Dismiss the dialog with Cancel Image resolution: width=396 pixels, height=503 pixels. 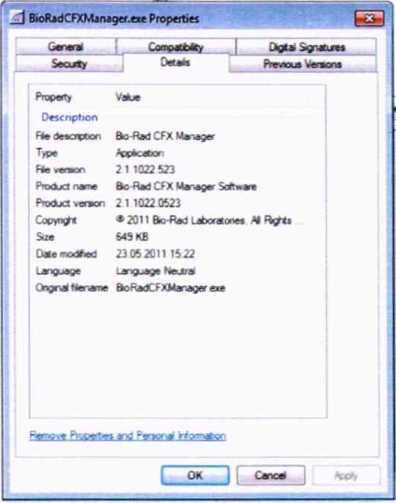pyautogui.click(x=271, y=475)
